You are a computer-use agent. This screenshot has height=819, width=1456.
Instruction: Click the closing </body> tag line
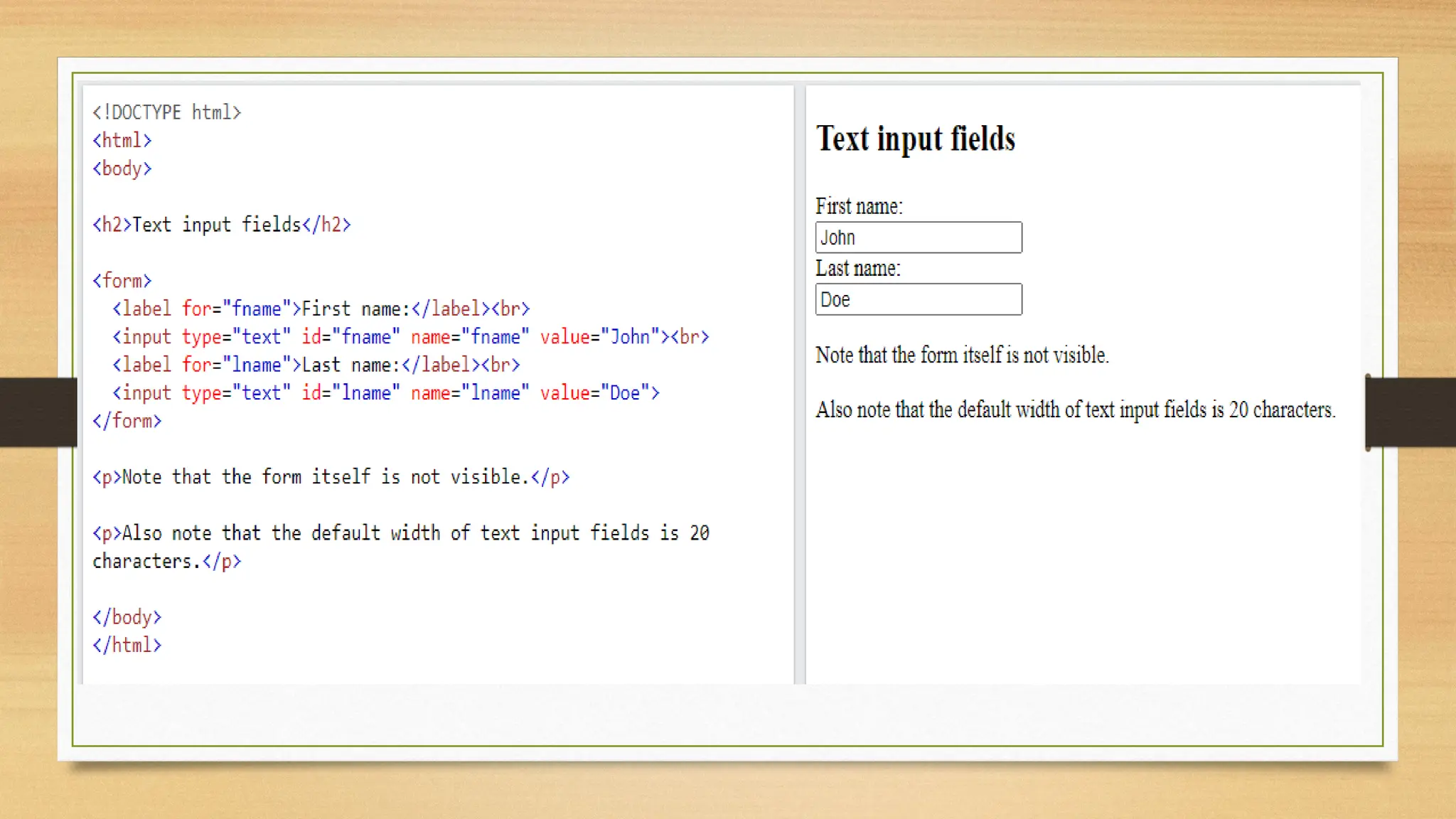click(127, 617)
